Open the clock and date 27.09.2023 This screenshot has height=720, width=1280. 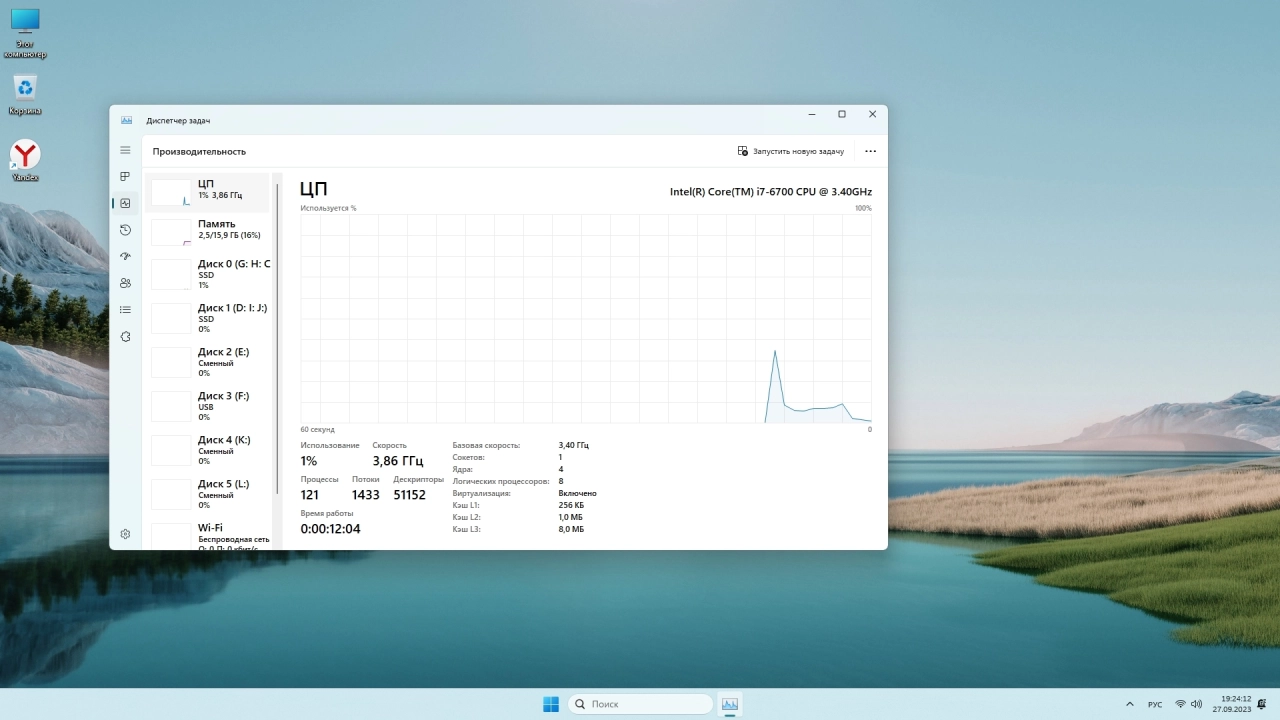1232,704
